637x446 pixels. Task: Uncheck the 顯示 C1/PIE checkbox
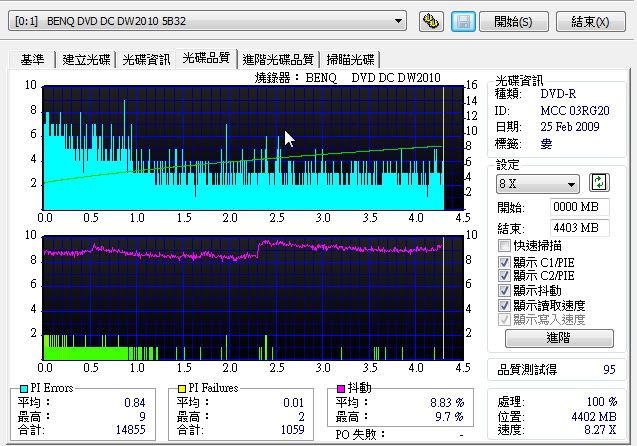(x=504, y=262)
